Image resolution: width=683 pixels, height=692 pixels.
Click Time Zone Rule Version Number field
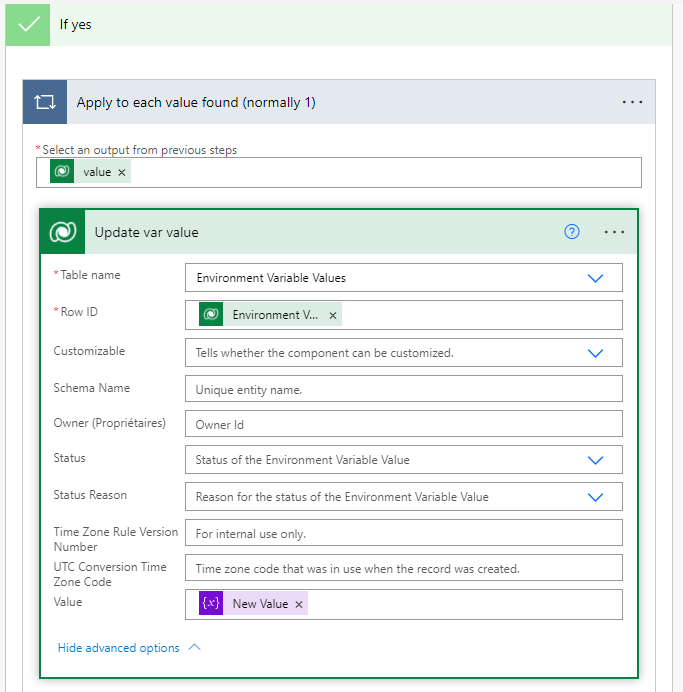click(x=404, y=533)
